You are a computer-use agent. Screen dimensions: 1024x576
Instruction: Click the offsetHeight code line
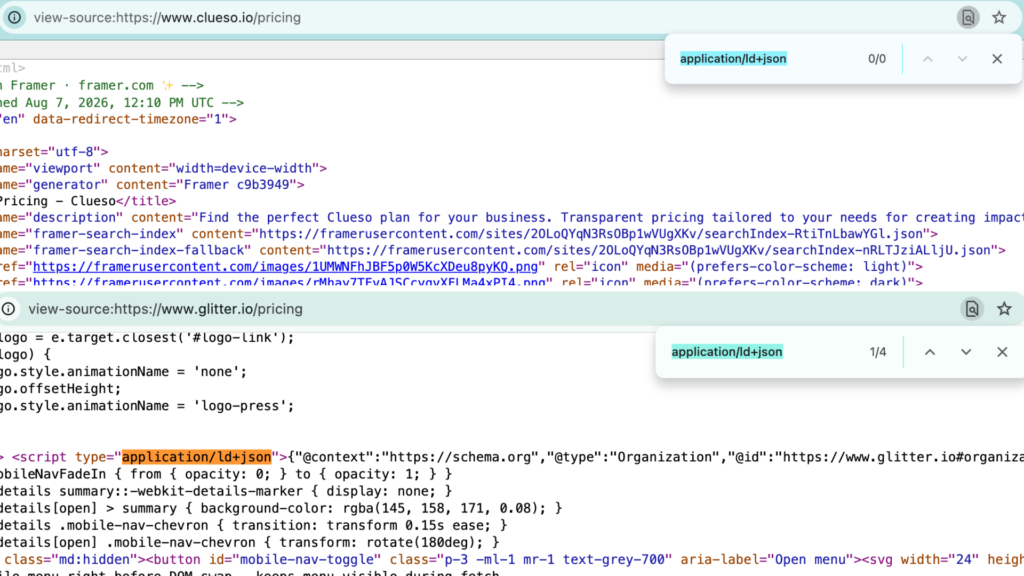61,389
